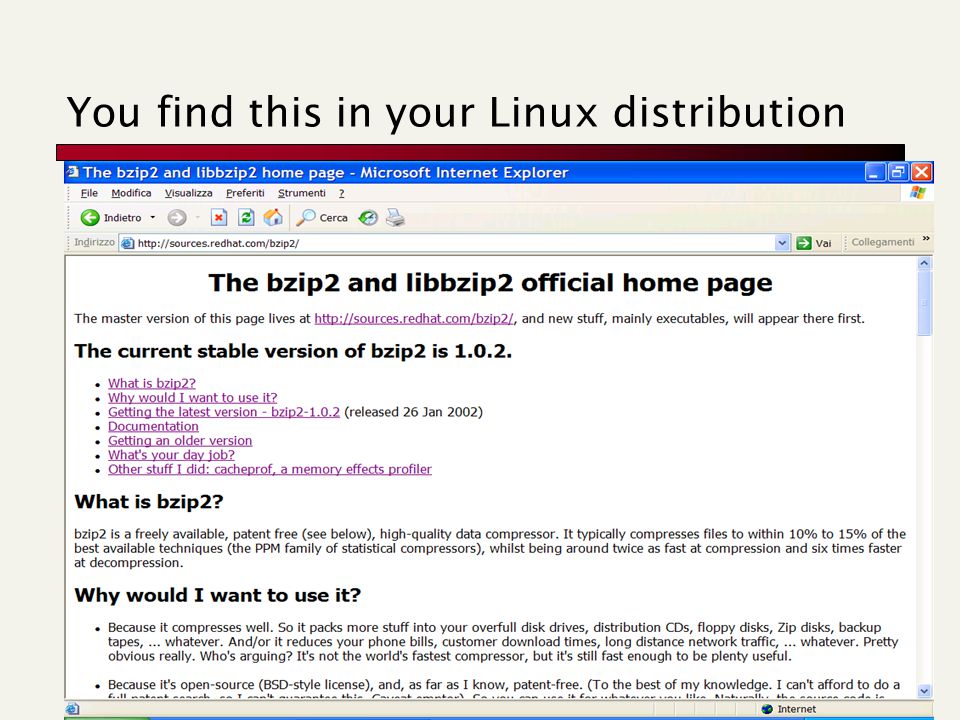Open the File menu
This screenshot has width=960, height=720.
click(x=89, y=193)
